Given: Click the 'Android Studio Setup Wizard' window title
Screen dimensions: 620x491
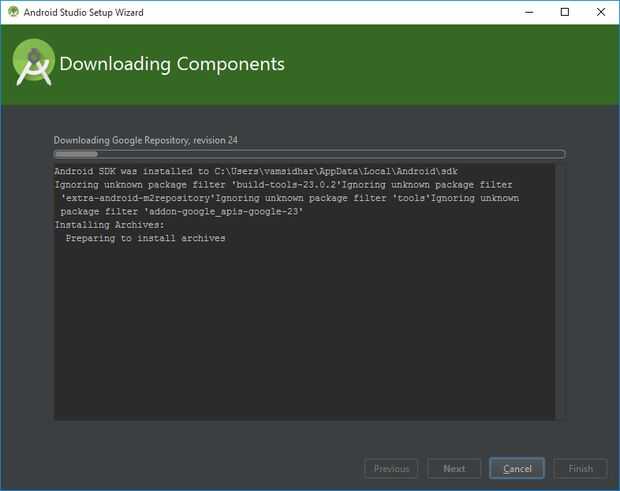Looking at the screenshot, I should coord(83,12).
